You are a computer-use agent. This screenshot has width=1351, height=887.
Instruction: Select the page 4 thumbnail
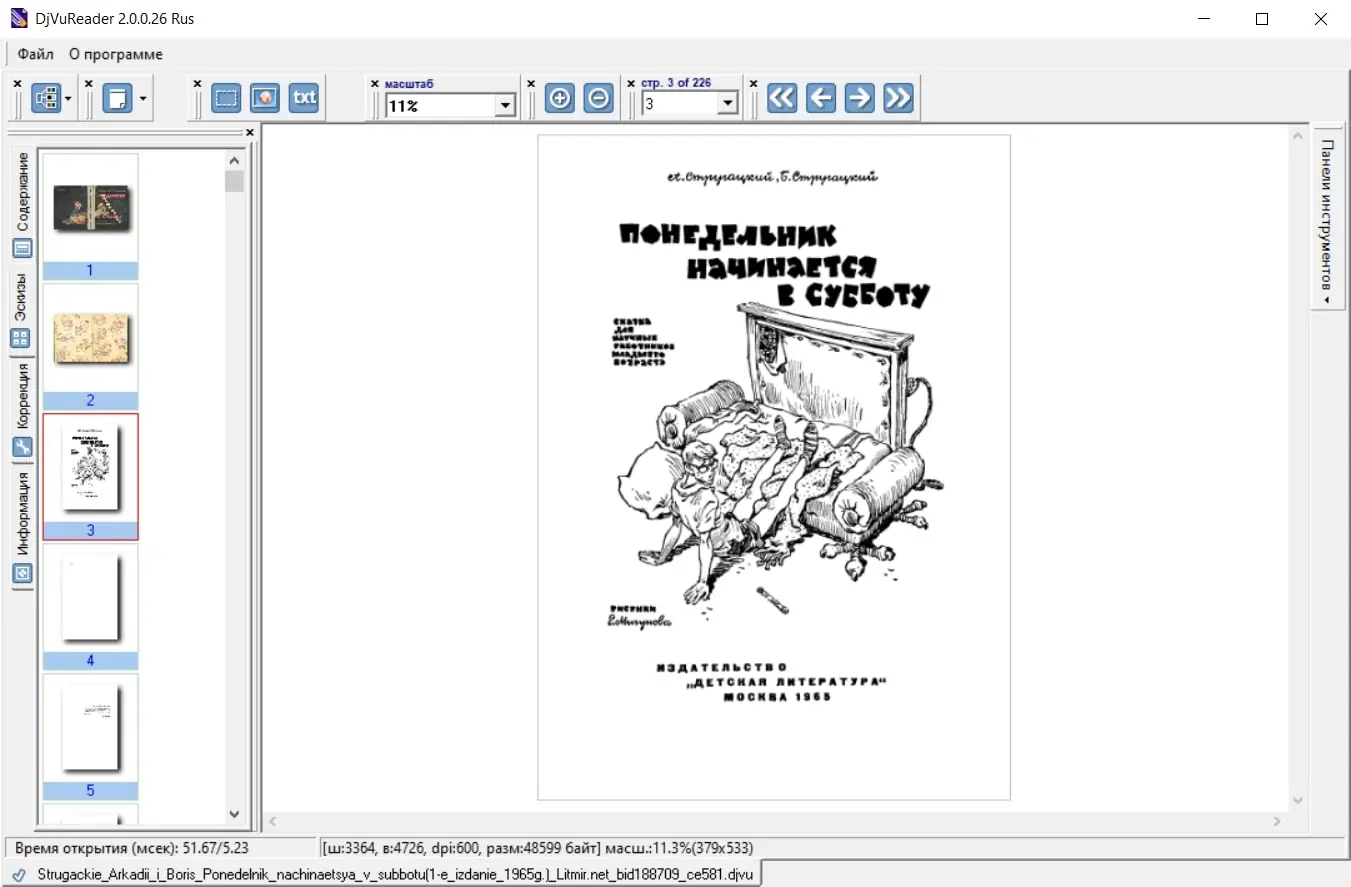[90, 606]
